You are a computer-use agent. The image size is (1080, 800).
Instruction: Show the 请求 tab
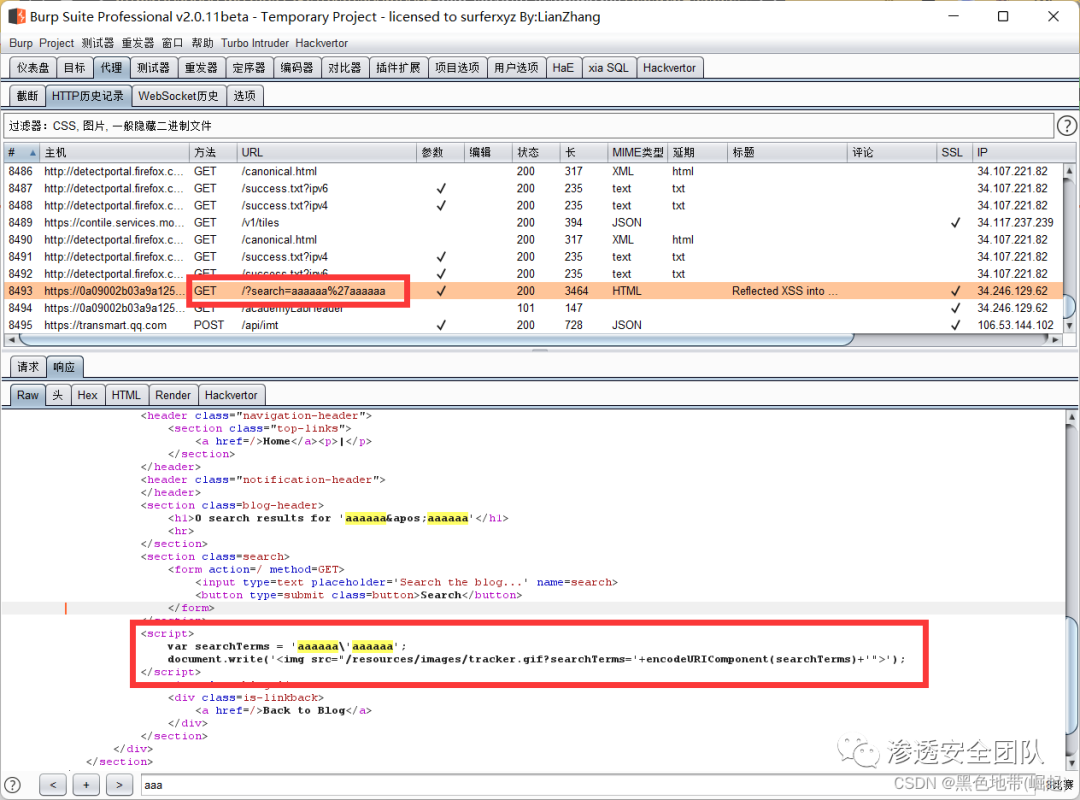pyautogui.click(x=28, y=367)
